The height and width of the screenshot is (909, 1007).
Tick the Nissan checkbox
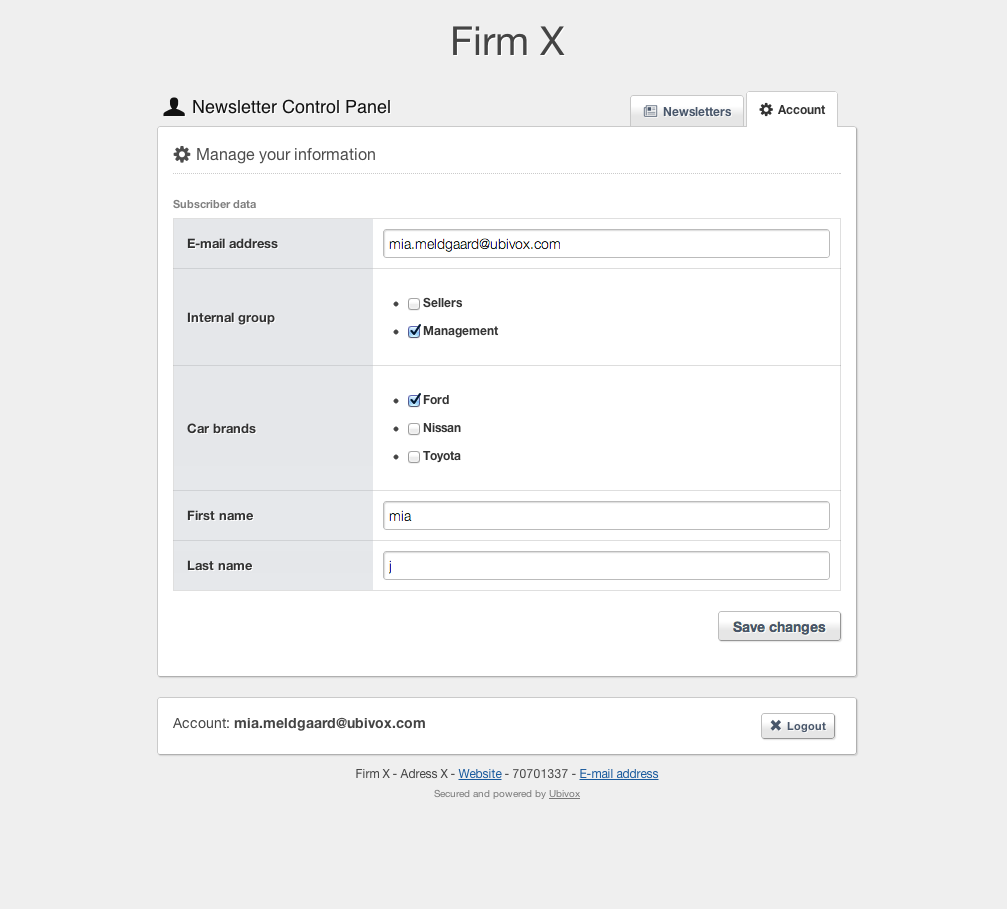pyautogui.click(x=414, y=428)
